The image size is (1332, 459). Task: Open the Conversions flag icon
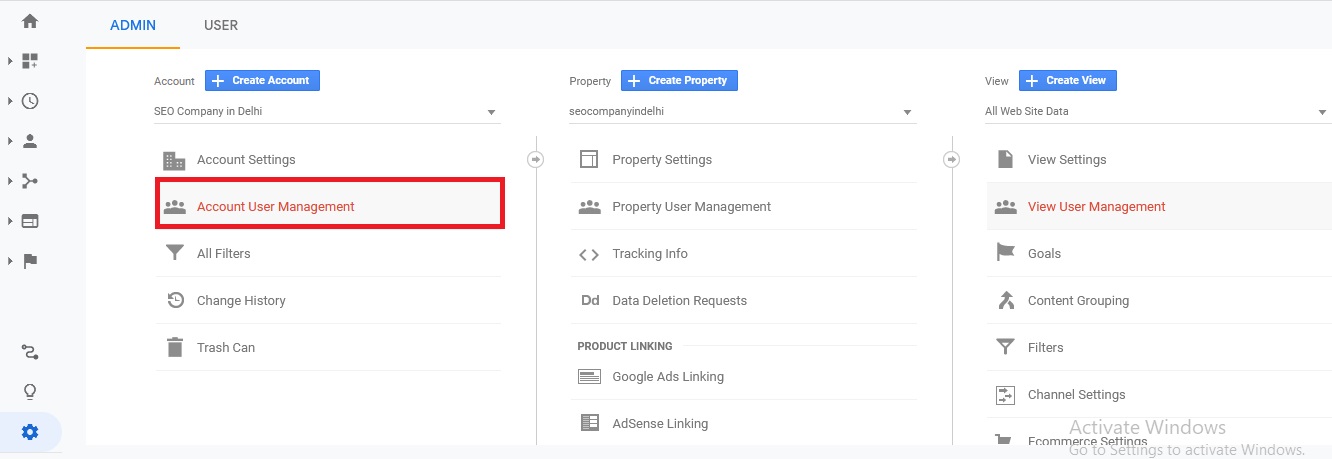30,261
